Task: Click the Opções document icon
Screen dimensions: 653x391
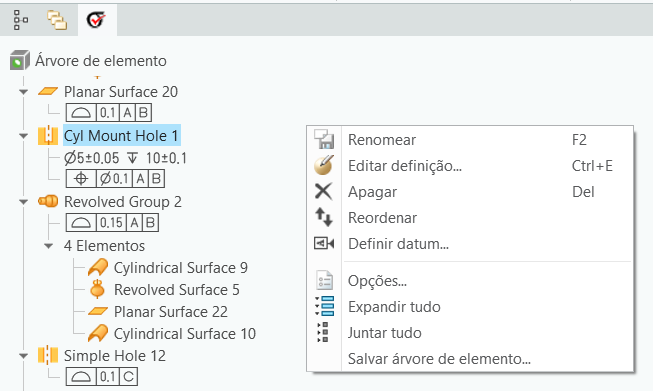Action: [324, 280]
